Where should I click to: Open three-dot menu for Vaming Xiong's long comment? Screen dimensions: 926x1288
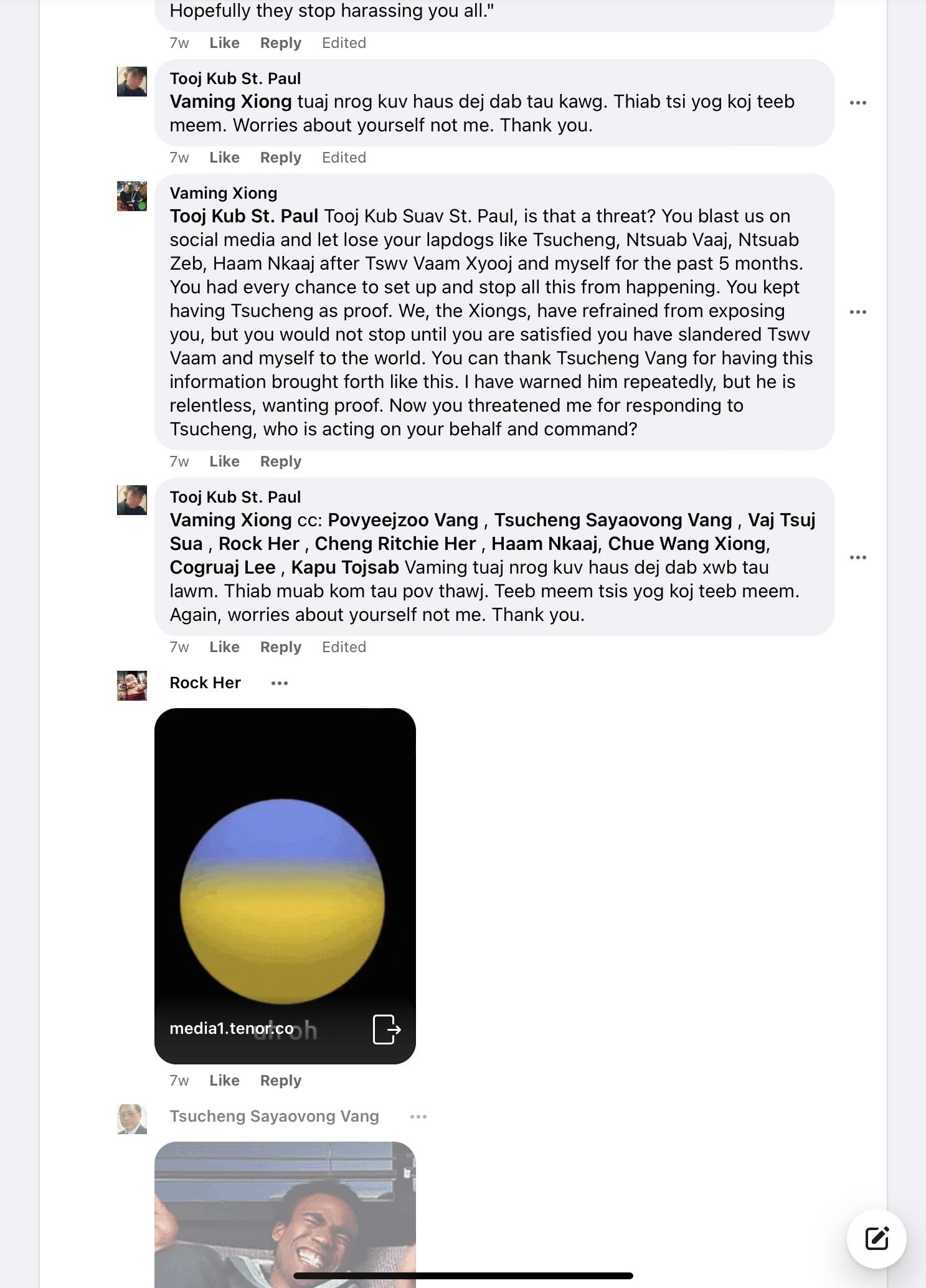pos(858,312)
